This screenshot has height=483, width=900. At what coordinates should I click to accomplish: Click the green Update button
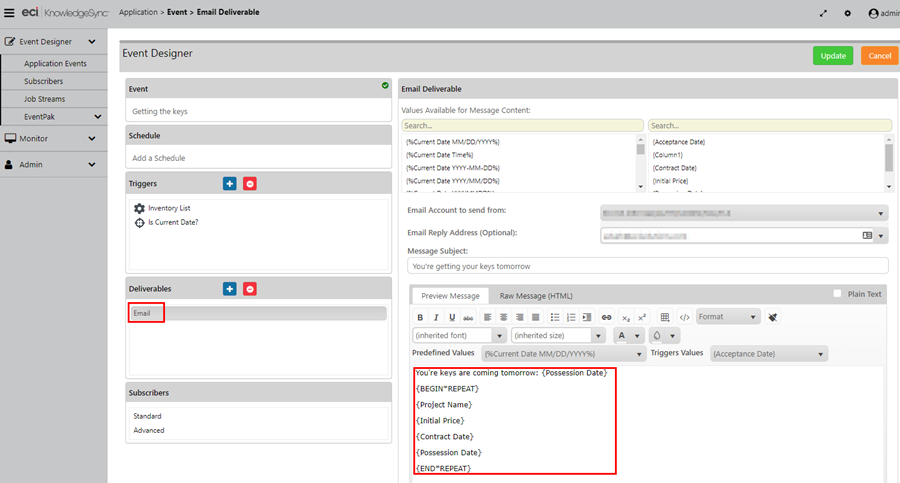click(x=833, y=56)
